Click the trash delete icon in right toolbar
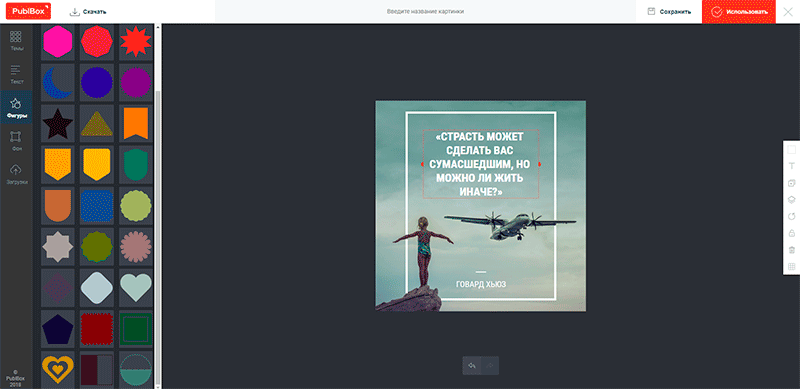 [792, 250]
